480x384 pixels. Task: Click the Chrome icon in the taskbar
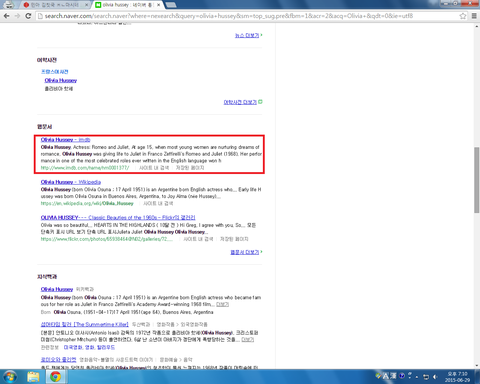[55, 377]
